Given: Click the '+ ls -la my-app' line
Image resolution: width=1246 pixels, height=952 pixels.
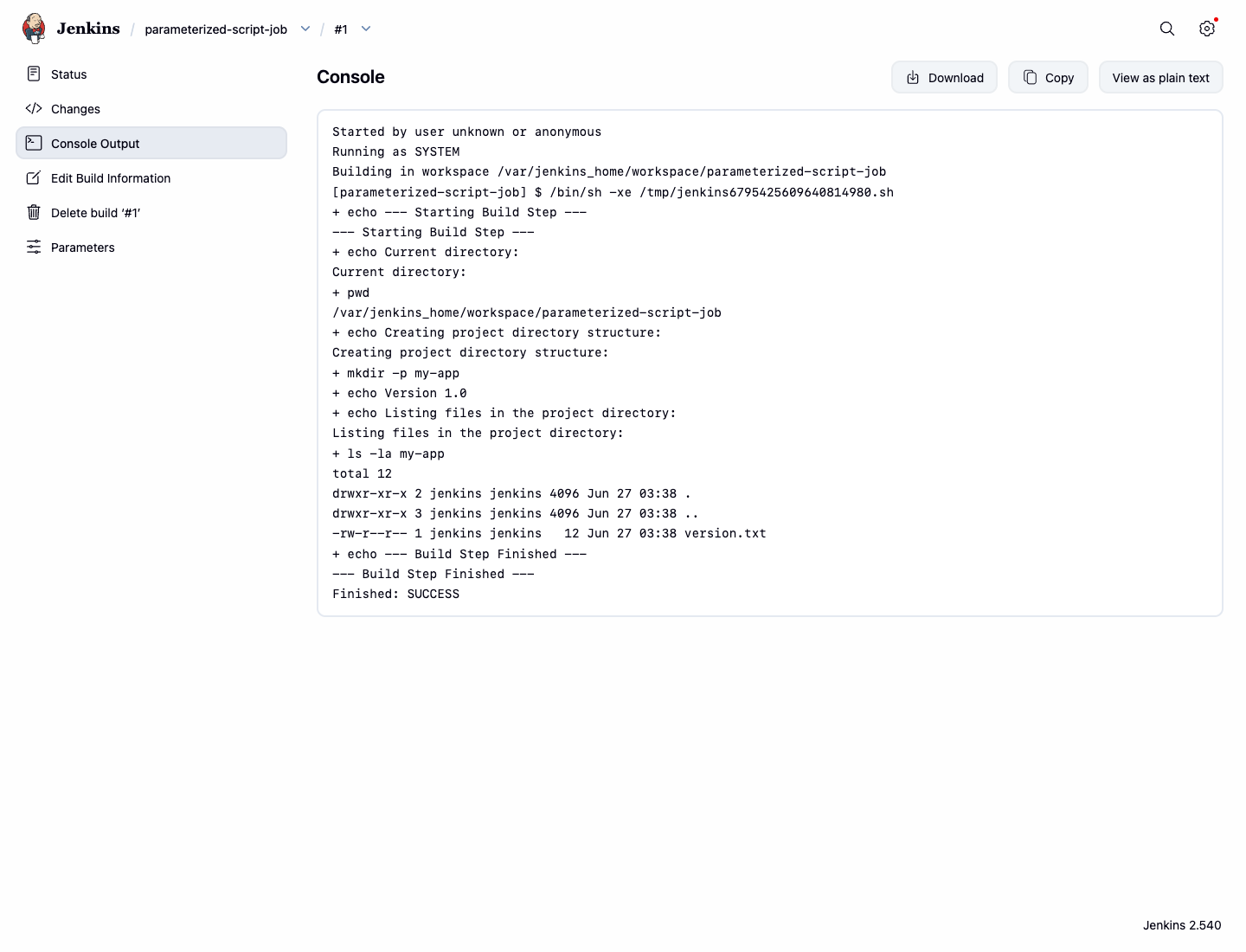Looking at the screenshot, I should point(388,453).
